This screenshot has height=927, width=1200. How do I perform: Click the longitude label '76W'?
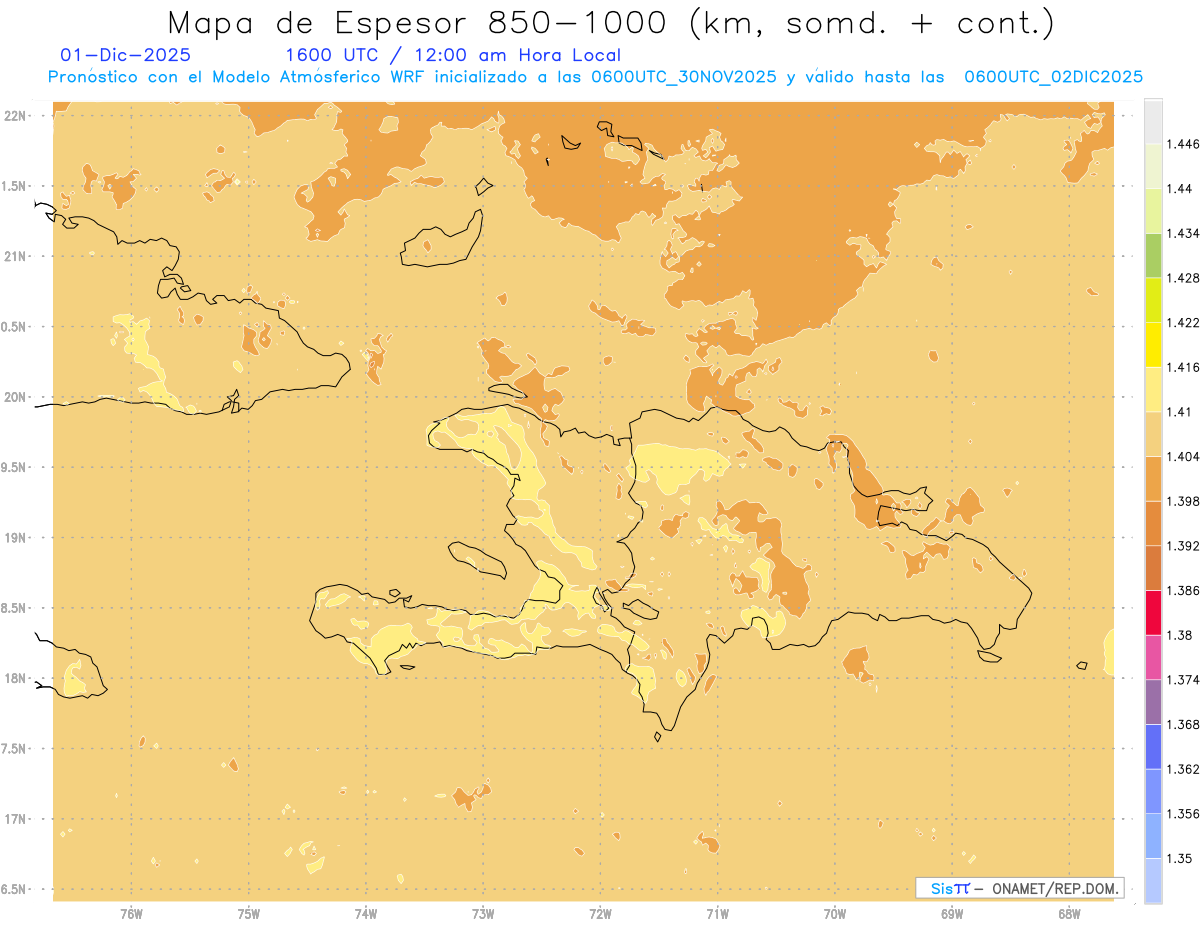pos(131,914)
